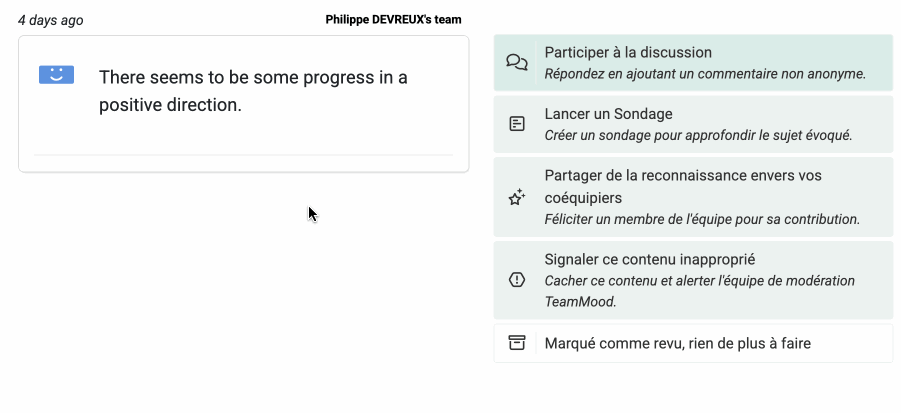Click the chat bubbles discussion icon

coord(517,62)
